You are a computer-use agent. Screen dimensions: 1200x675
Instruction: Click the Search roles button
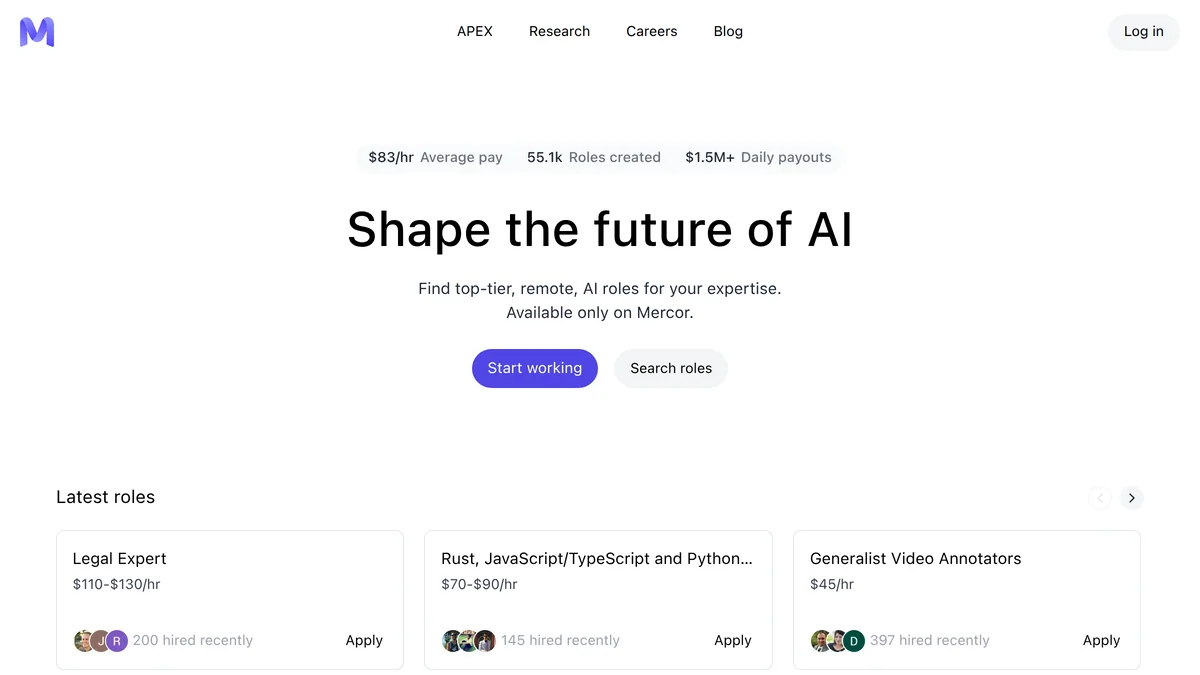[671, 368]
